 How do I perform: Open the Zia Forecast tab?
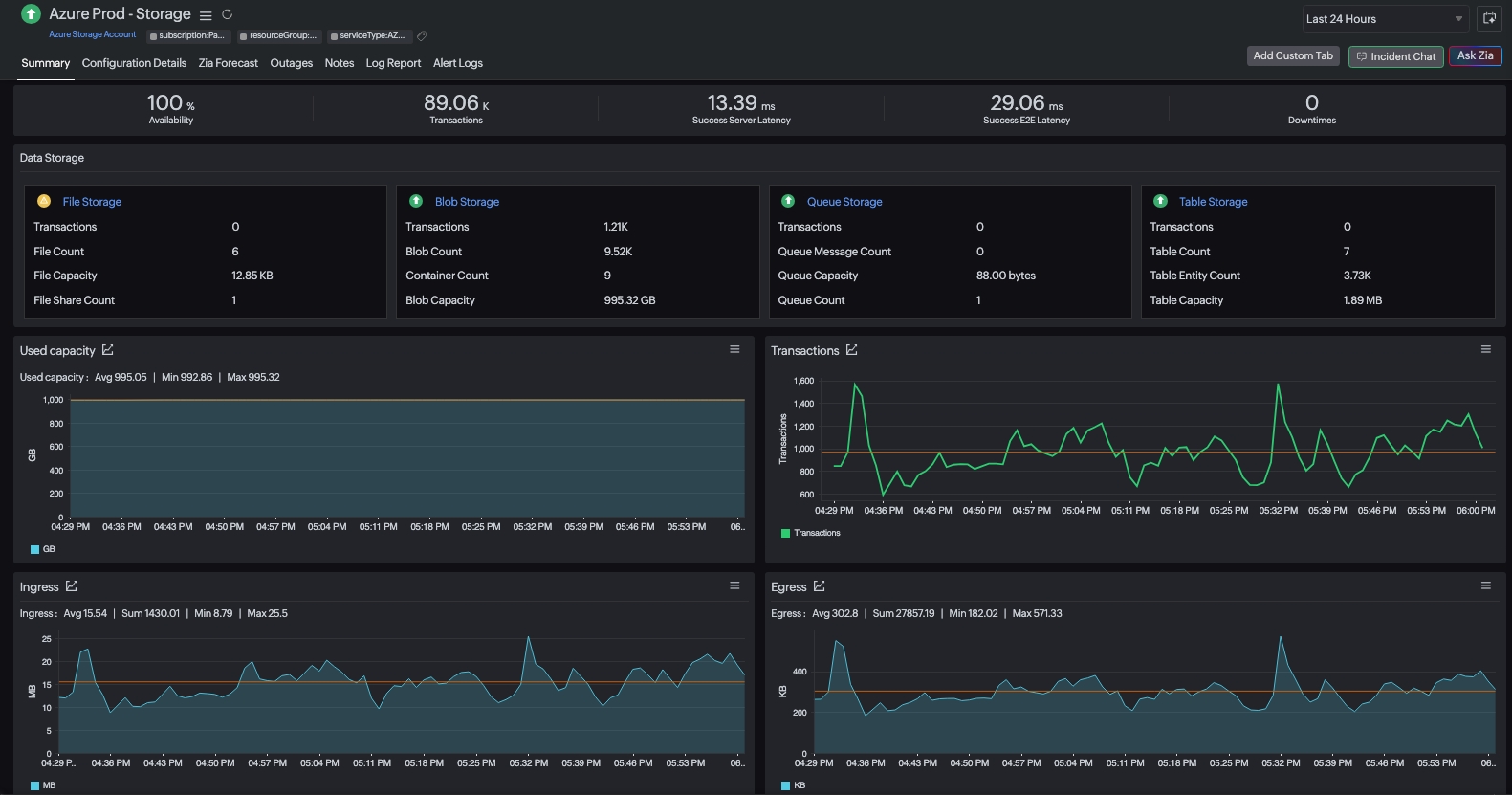coord(228,63)
